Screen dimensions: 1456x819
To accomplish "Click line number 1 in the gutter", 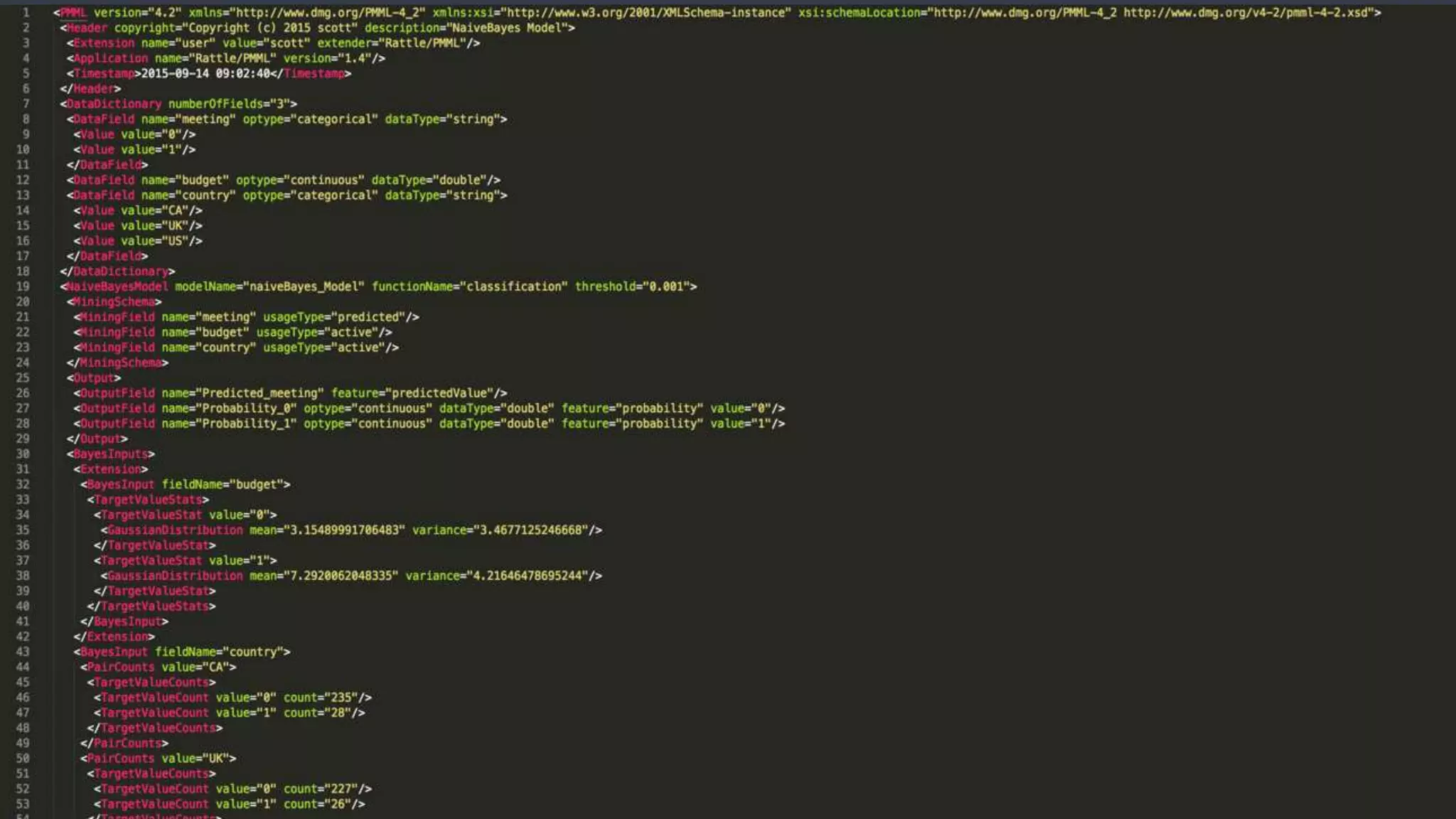I will [x=26, y=13].
